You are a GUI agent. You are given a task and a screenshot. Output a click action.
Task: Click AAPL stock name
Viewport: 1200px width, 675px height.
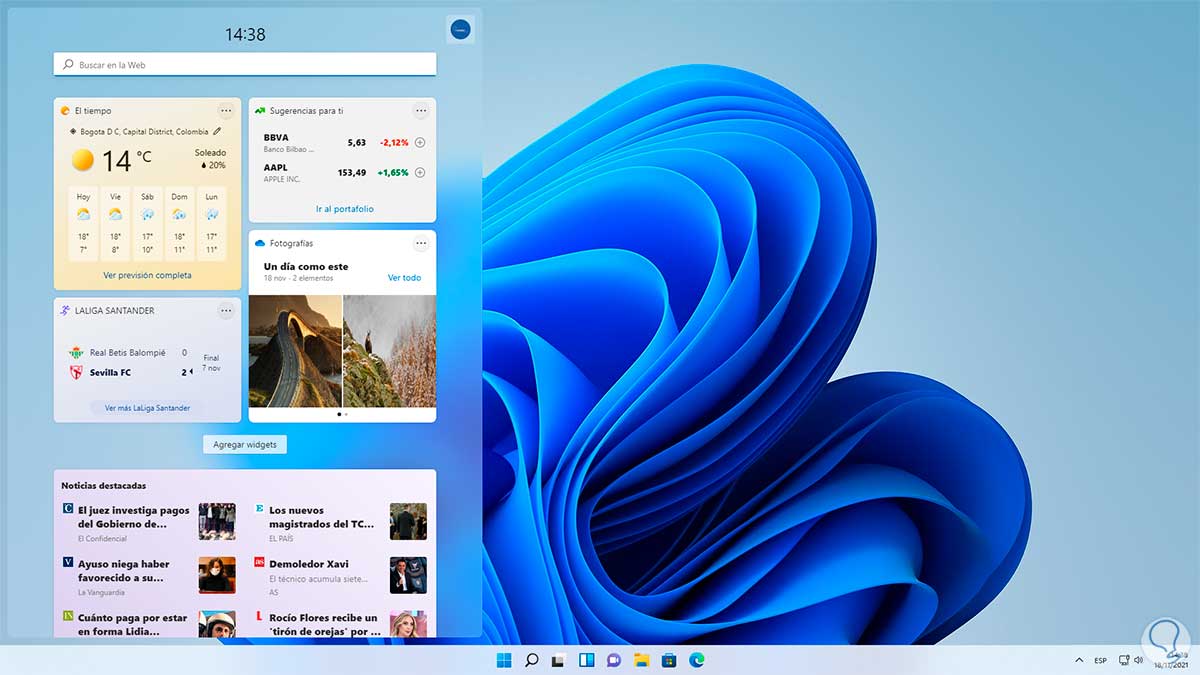275,168
